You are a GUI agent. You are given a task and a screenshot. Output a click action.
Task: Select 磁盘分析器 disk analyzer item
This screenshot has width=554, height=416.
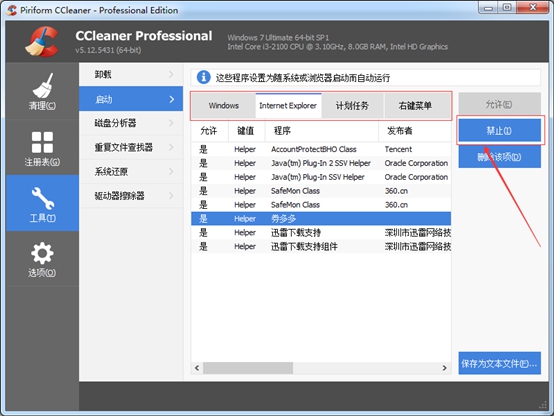tap(131, 123)
